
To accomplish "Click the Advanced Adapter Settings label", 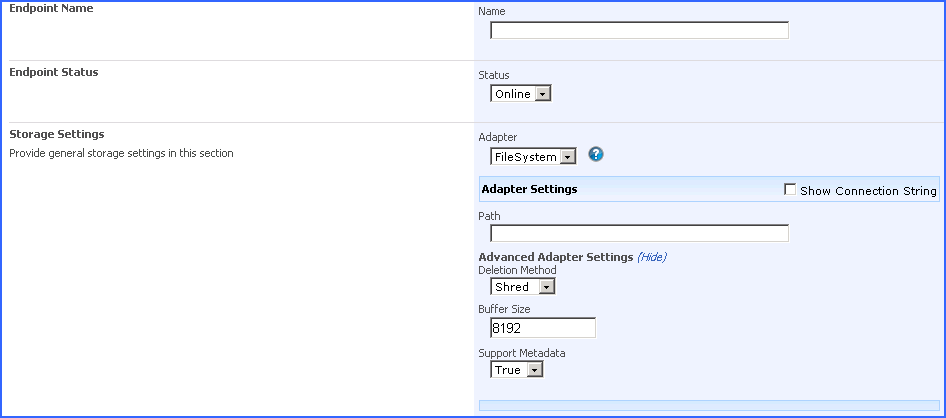I will tap(556, 257).
